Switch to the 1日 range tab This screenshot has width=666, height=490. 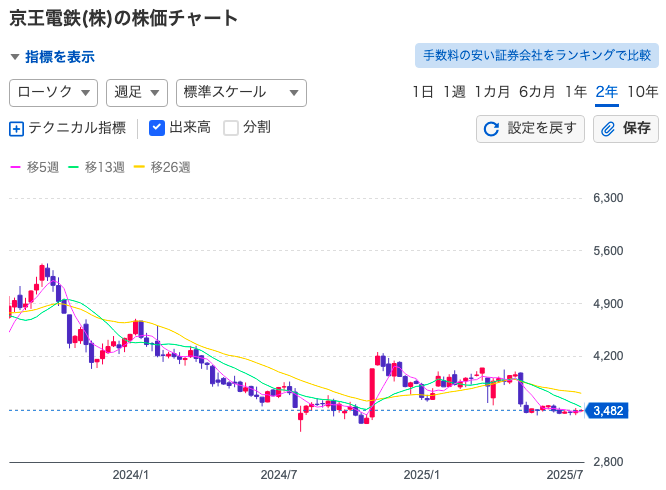(423, 92)
